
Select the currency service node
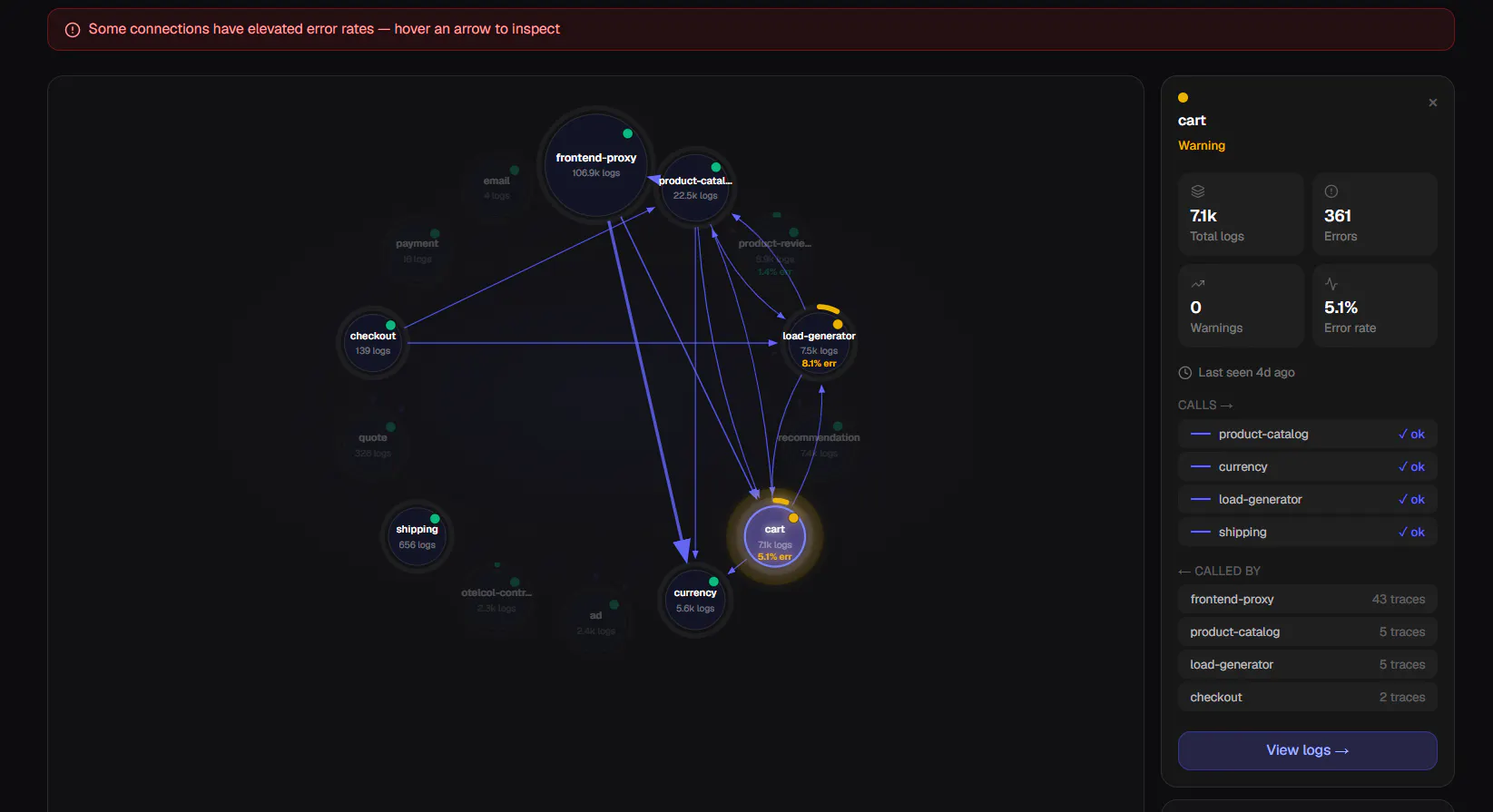(x=695, y=601)
